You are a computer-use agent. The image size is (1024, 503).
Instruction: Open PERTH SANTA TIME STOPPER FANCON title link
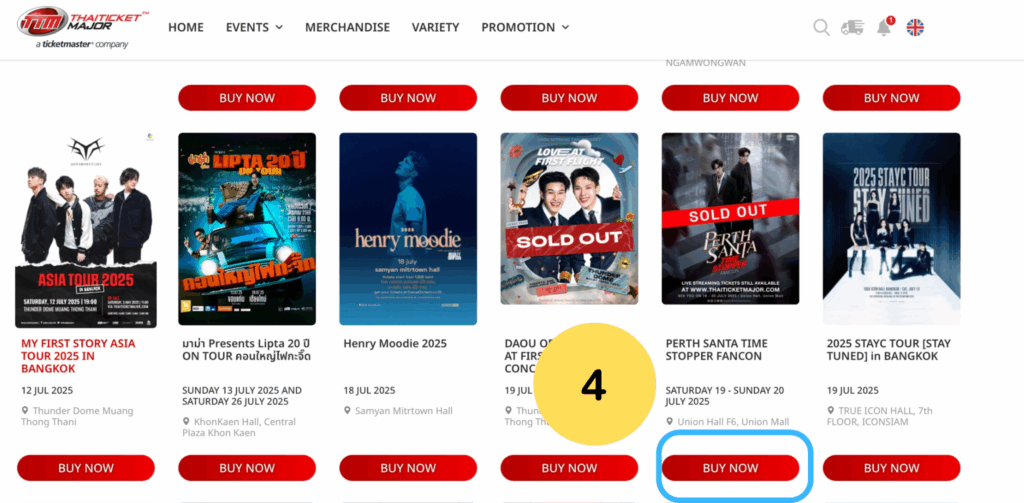tap(716, 349)
